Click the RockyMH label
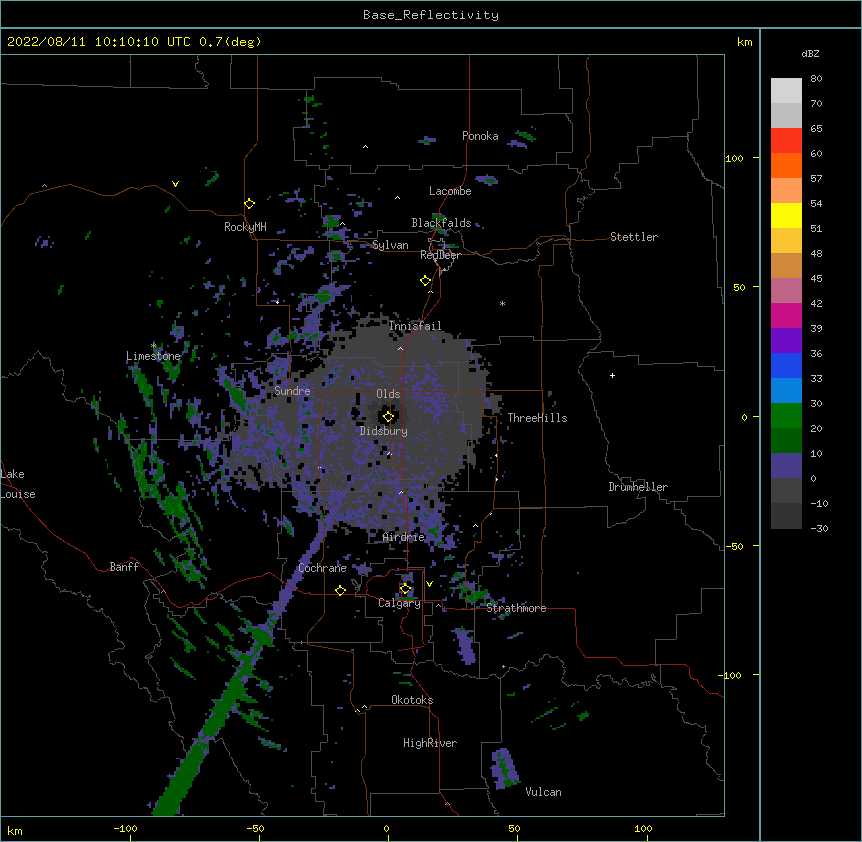862x842 pixels. [245, 227]
